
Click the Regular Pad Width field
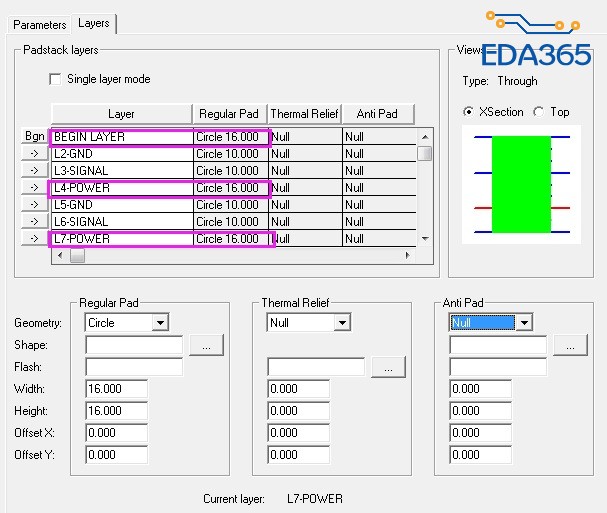click(x=116, y=389)
